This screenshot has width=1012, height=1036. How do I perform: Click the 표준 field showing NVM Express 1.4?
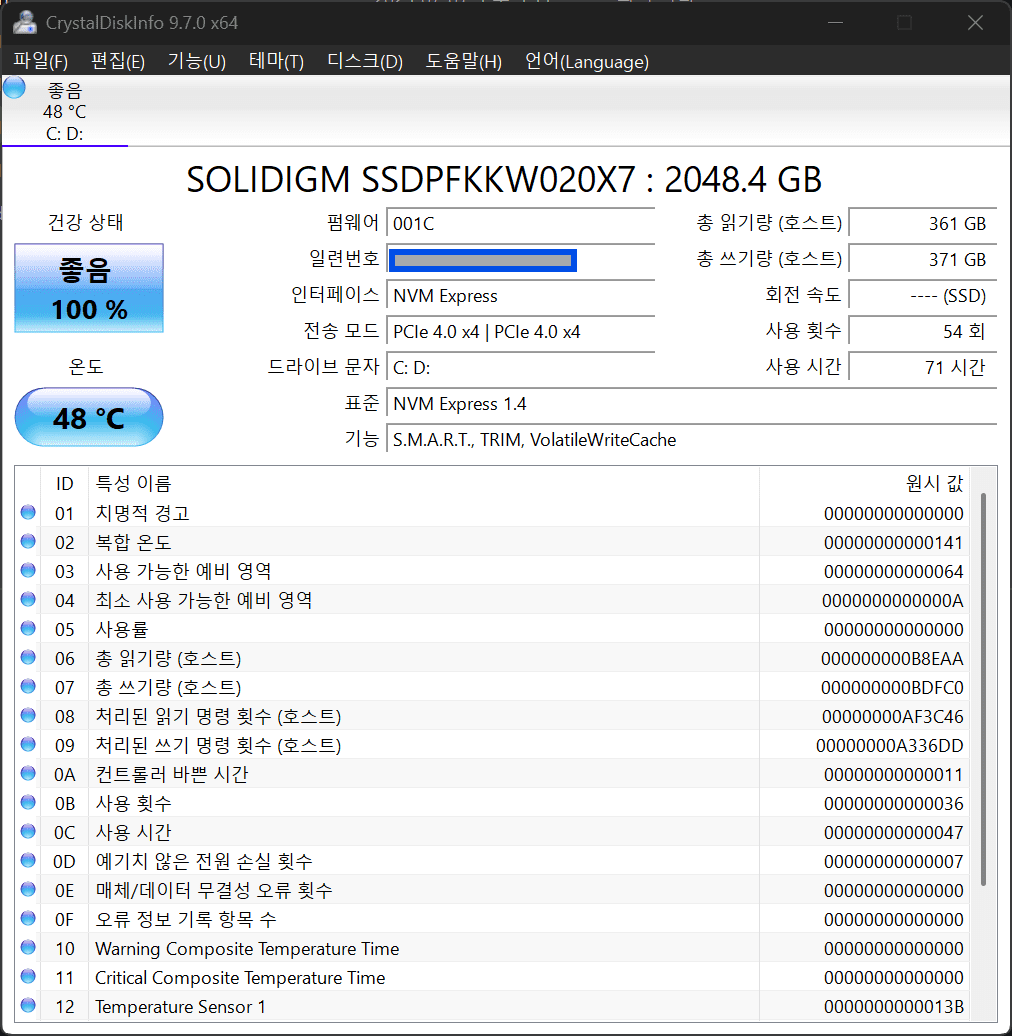pyautogui.click(x=692, y=404)
